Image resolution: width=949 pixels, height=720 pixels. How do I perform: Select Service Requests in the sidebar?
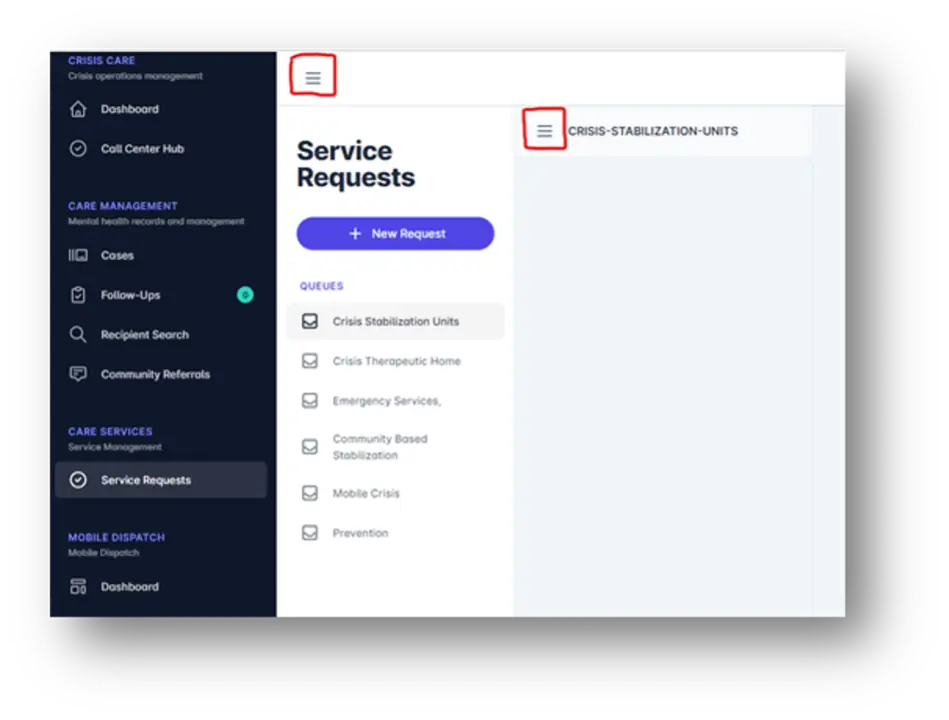(x=145, y=480)
